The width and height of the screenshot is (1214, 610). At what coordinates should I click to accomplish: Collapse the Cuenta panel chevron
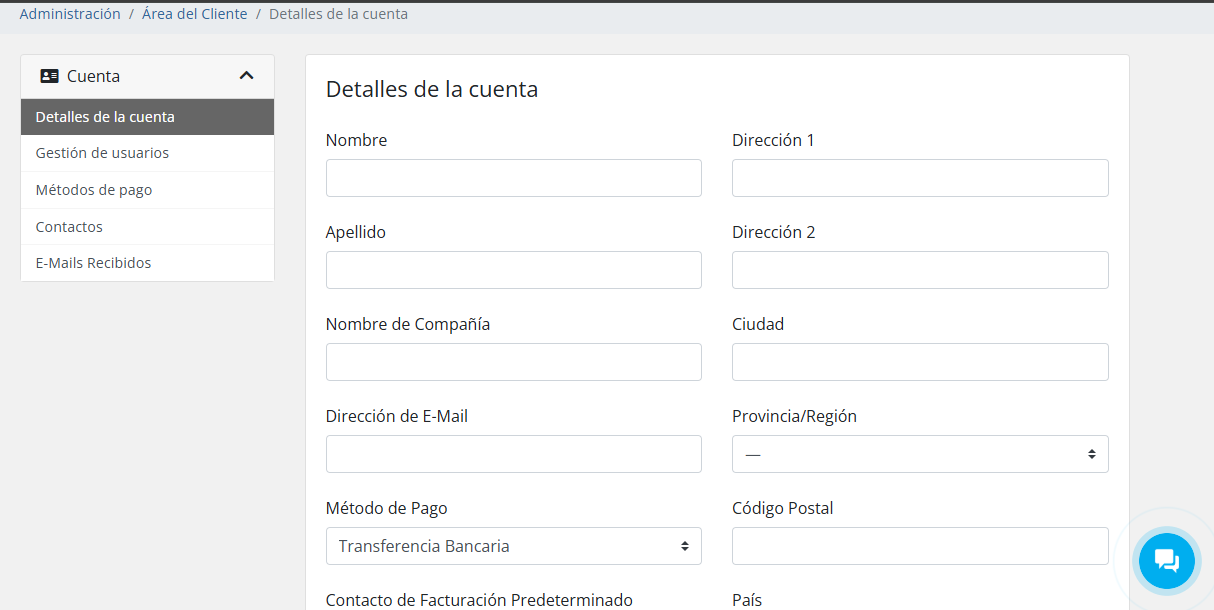coord(247,76)
